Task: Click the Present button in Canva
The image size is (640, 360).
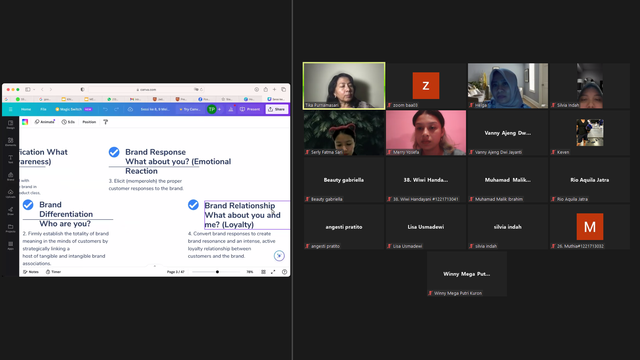Action: (x=250, y=109)
